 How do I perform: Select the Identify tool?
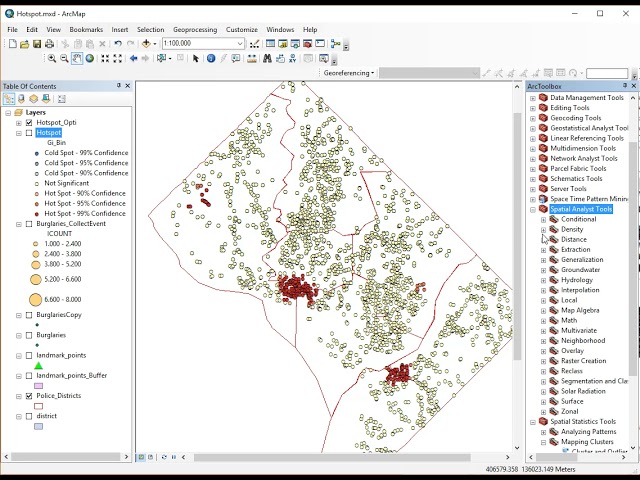(x=211, y=58)
